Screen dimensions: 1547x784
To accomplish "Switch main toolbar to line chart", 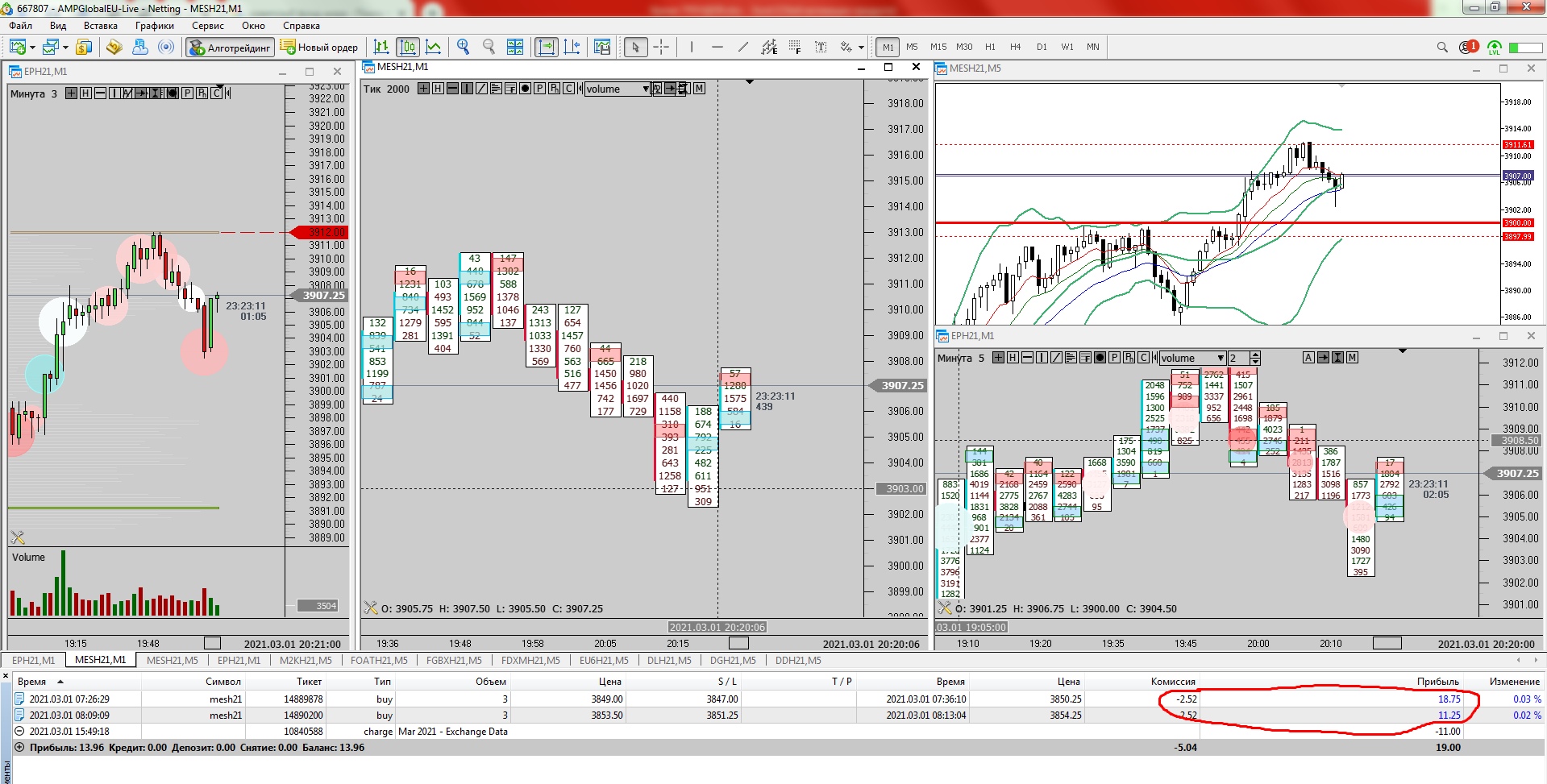I will point(434,47).
